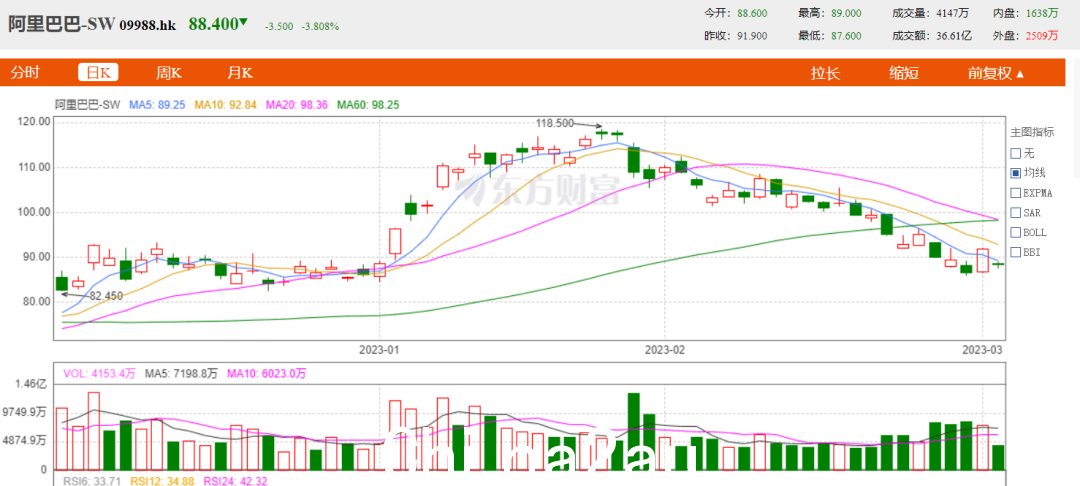The width and height of the screenshot is (1080, 486).
Task: Click the 2023-02 date axis marker
Action: [665, 350]
